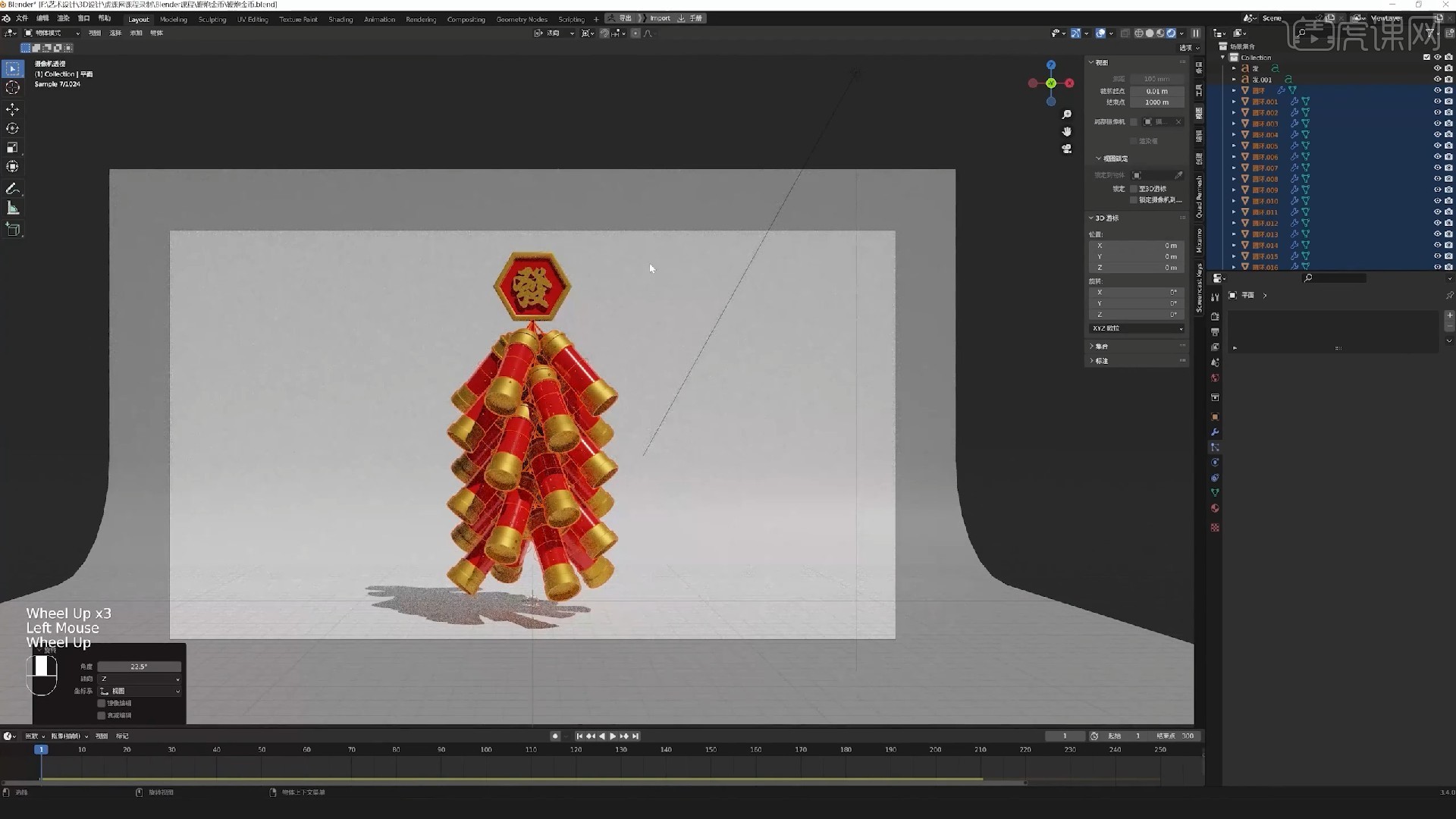Open the Modifiers wrench tab
The height and width of the screenshot is (819, 1456).
click(x=1215, y=432)
